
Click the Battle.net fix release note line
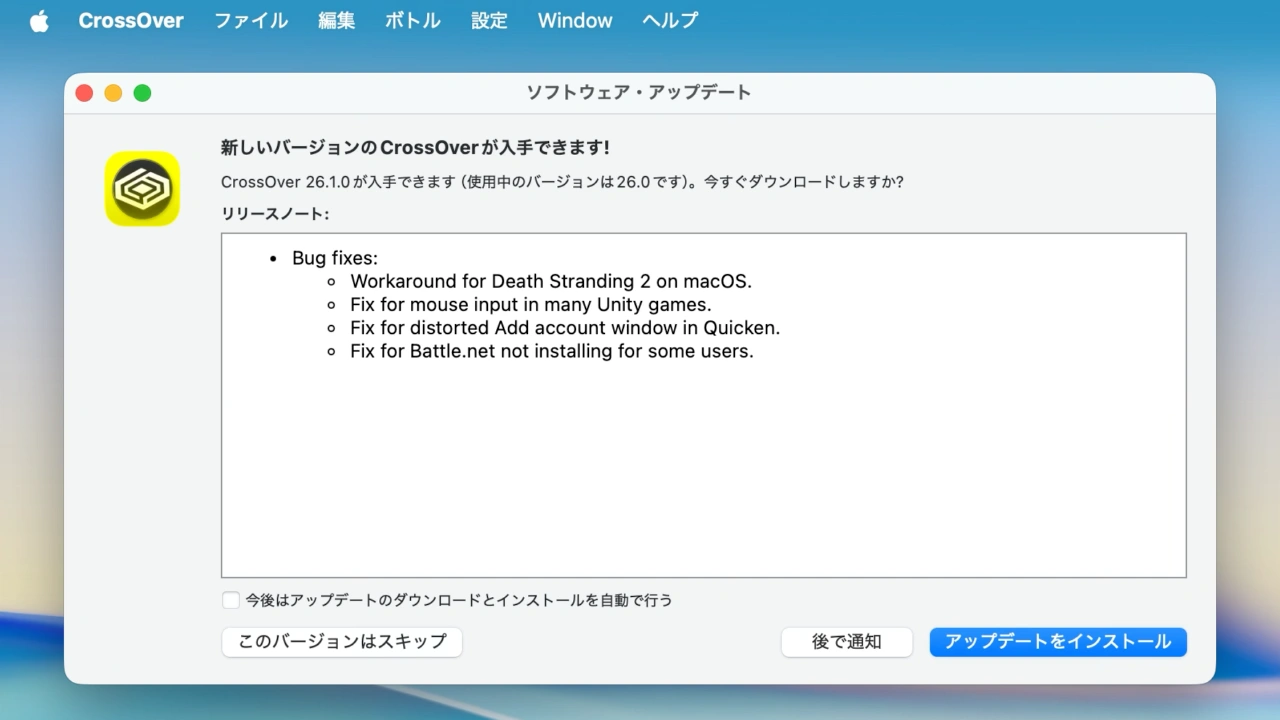click(x=551, y=351)
